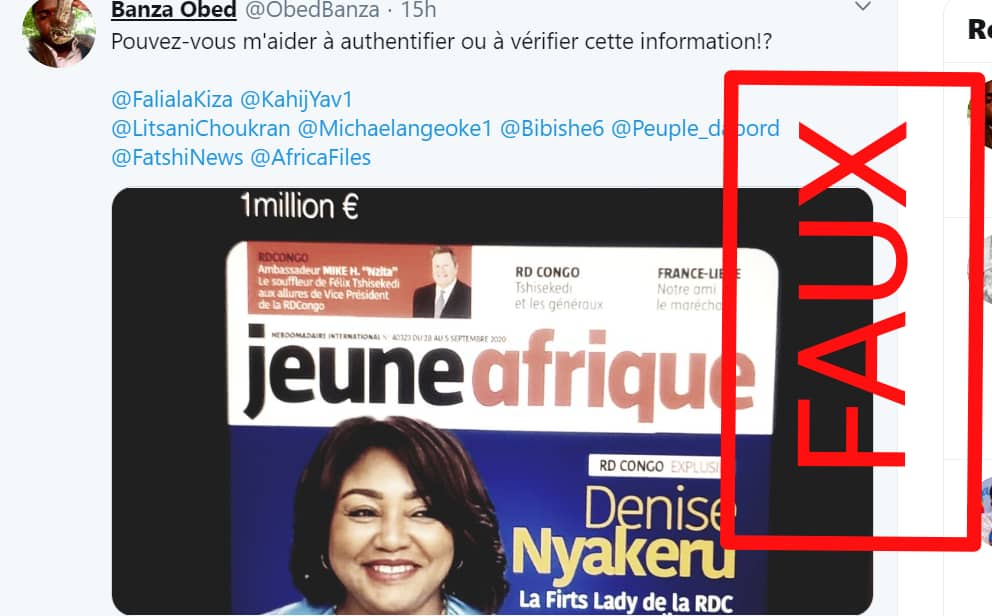Click the Ambassadeur Mike H. inset photo
Viewport: 992px width, 616px height.
(442, 283)
